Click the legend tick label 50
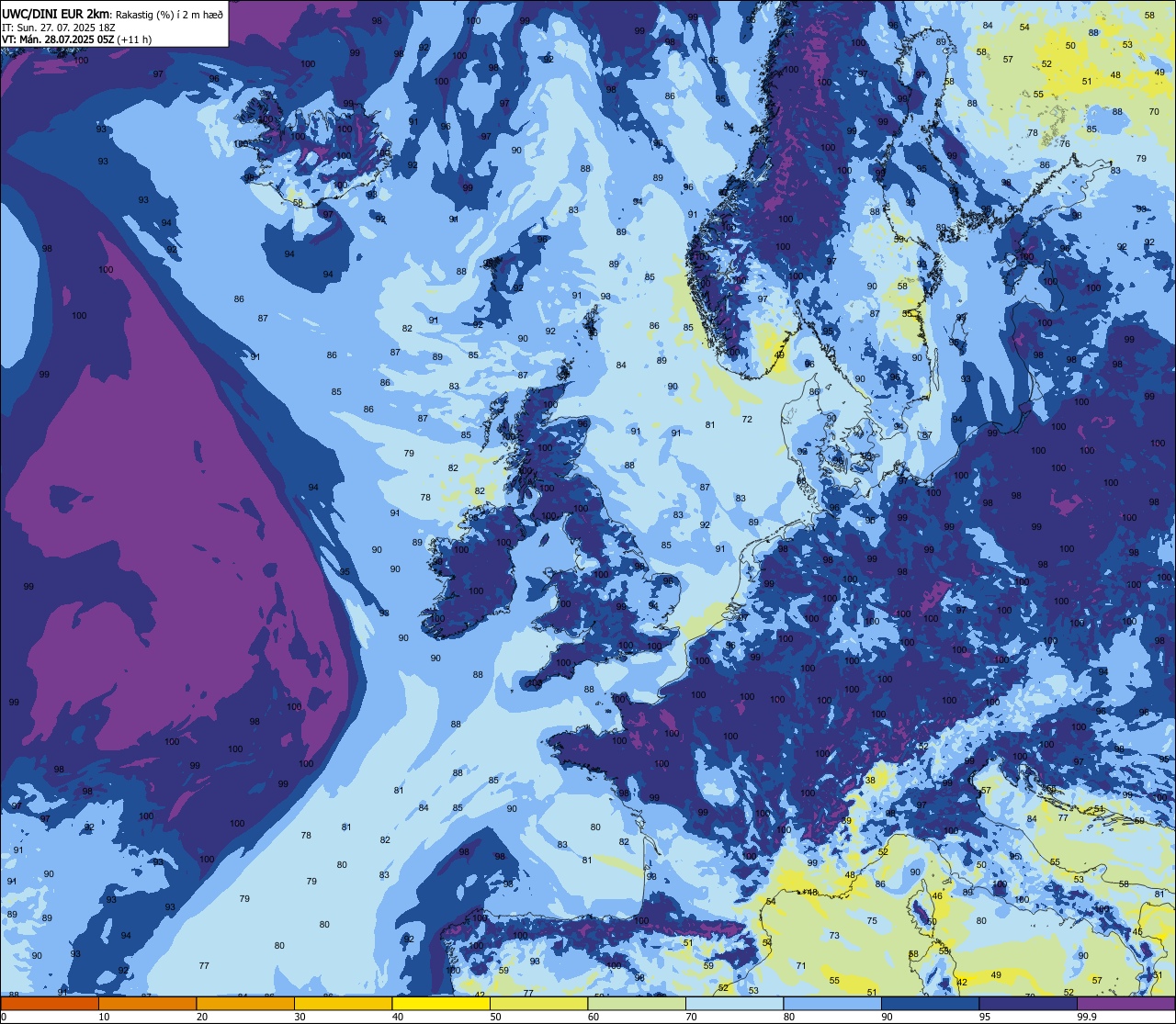 (x=495, y=1017)
